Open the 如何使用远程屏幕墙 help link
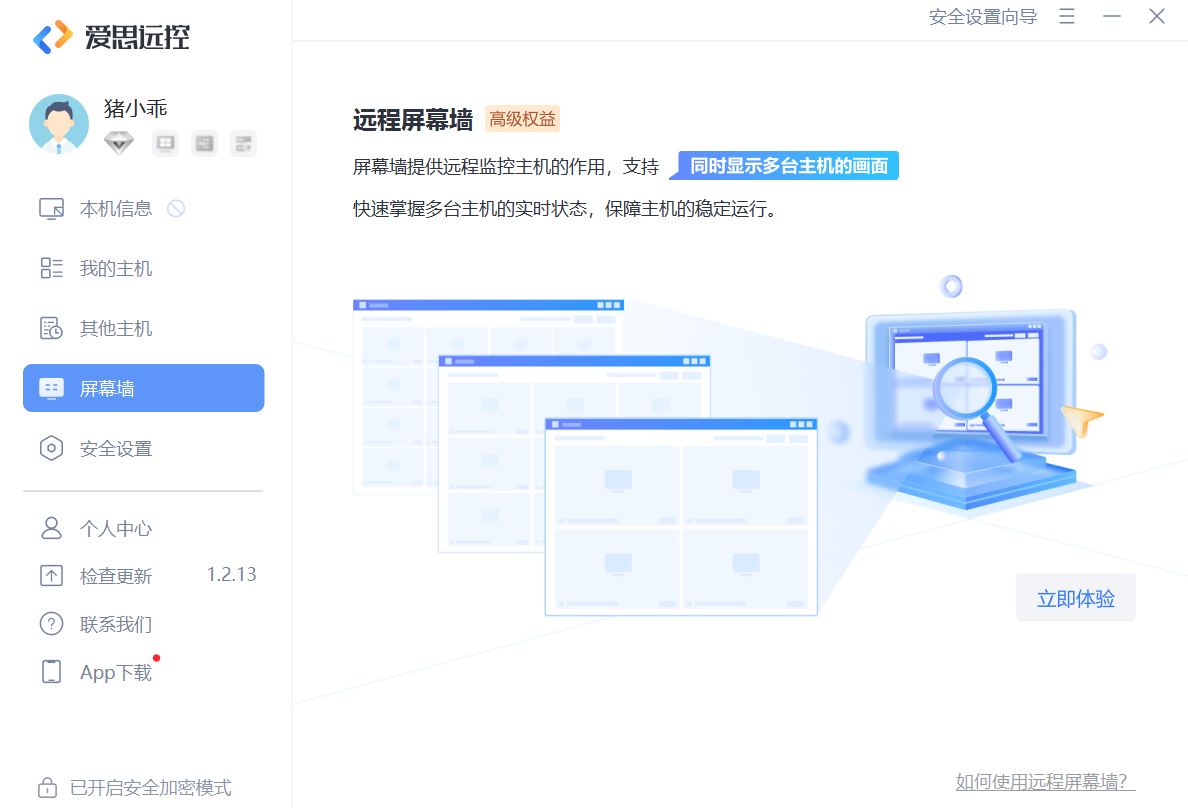 click(1045, 781)
